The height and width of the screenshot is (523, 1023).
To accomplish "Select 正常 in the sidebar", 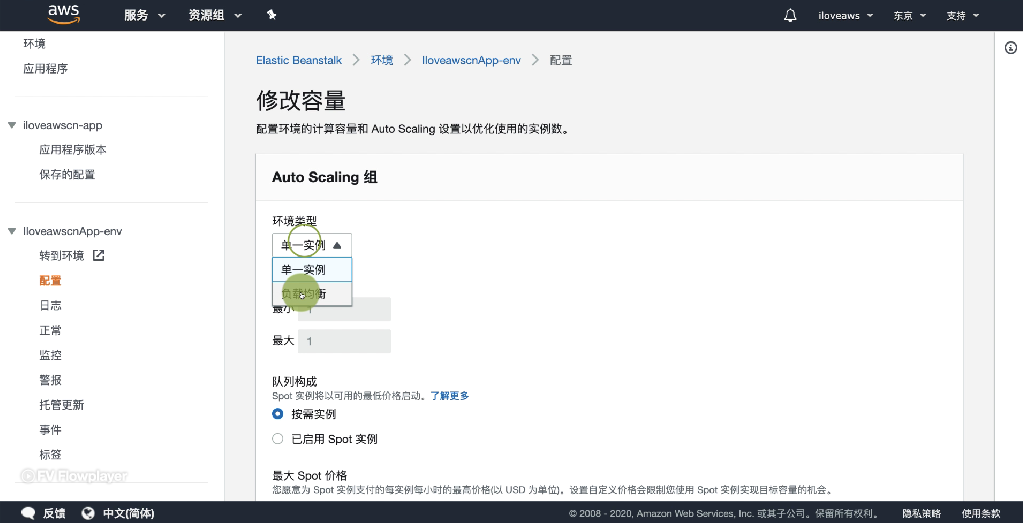I will (50, 331).
